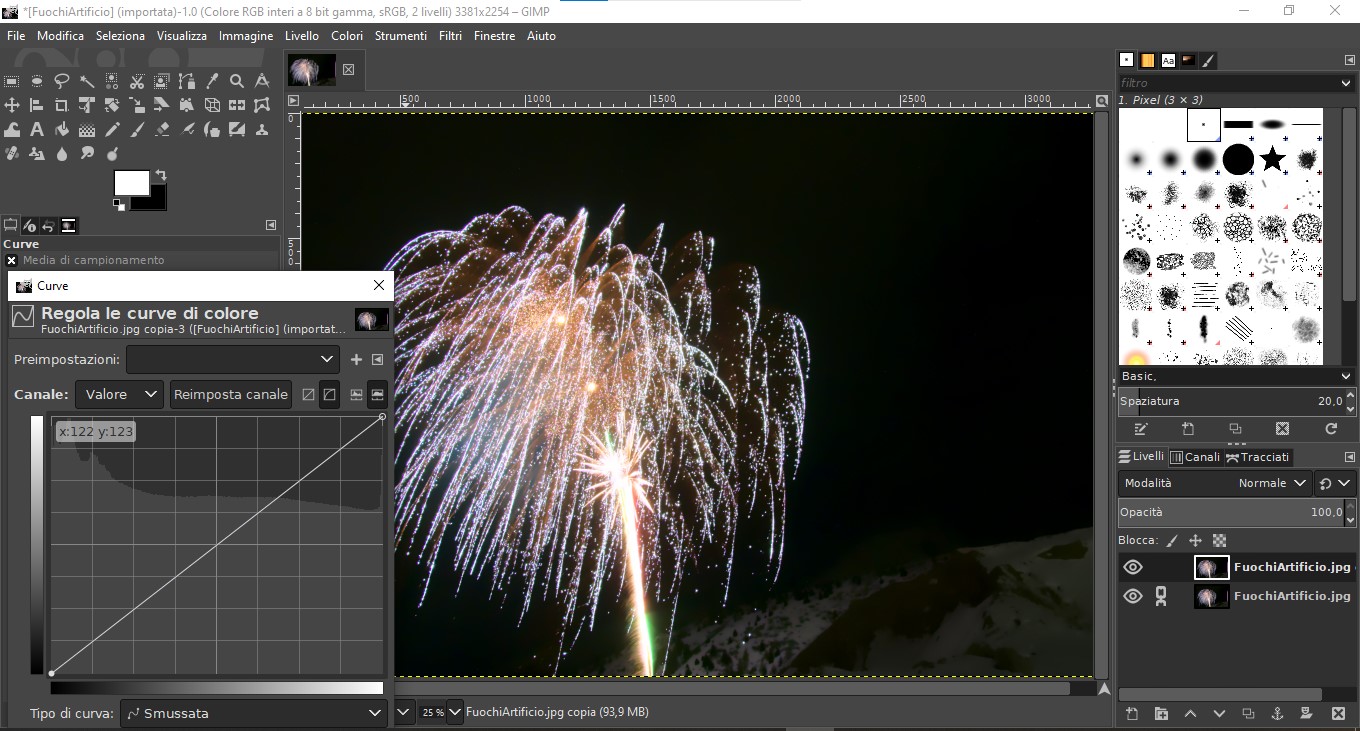This screenshot has height=731, width=1360.
Task: Select the Crop tool
Action: tap(62, 105)
